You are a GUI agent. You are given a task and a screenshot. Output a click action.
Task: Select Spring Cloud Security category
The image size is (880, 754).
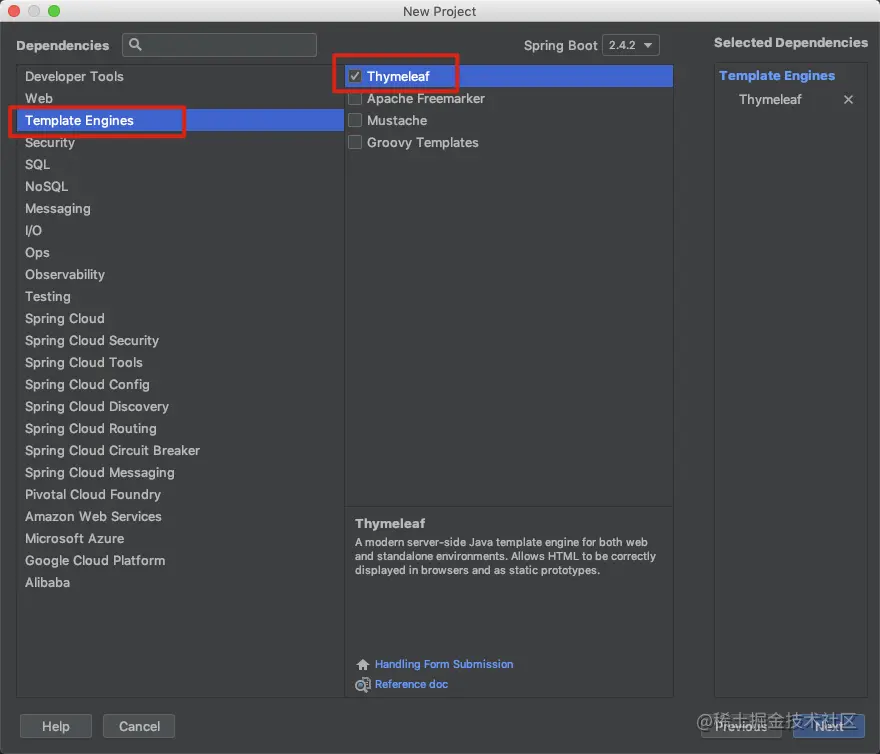[180, 340]
